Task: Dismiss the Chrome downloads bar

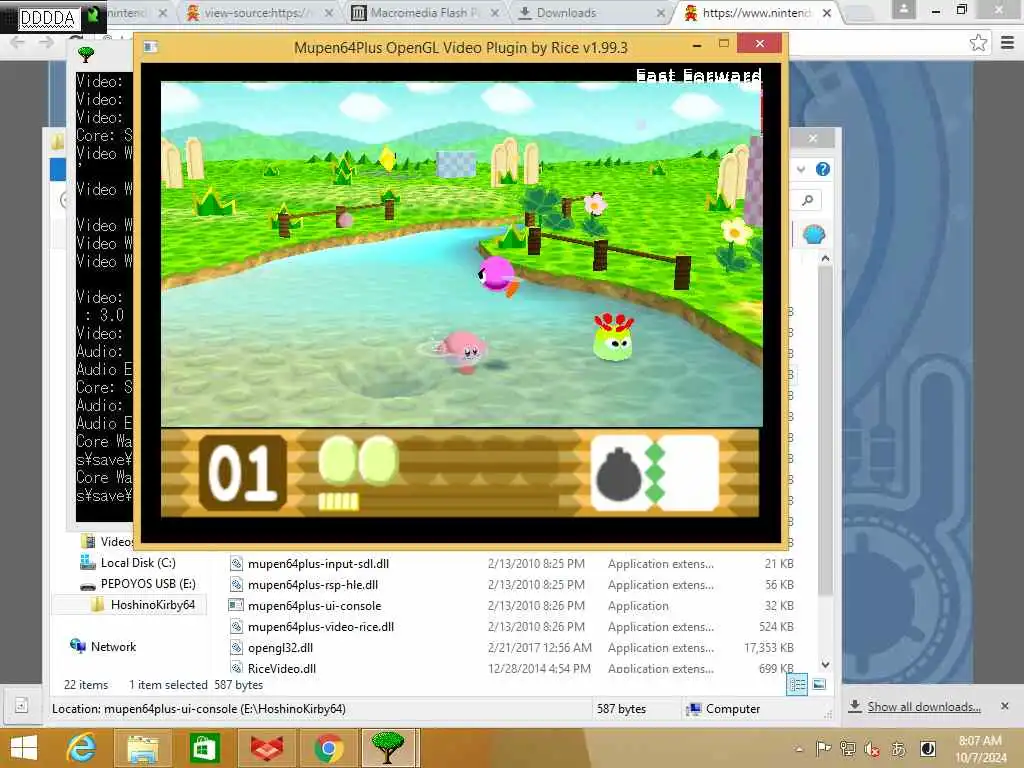Action: [1004, 706]
